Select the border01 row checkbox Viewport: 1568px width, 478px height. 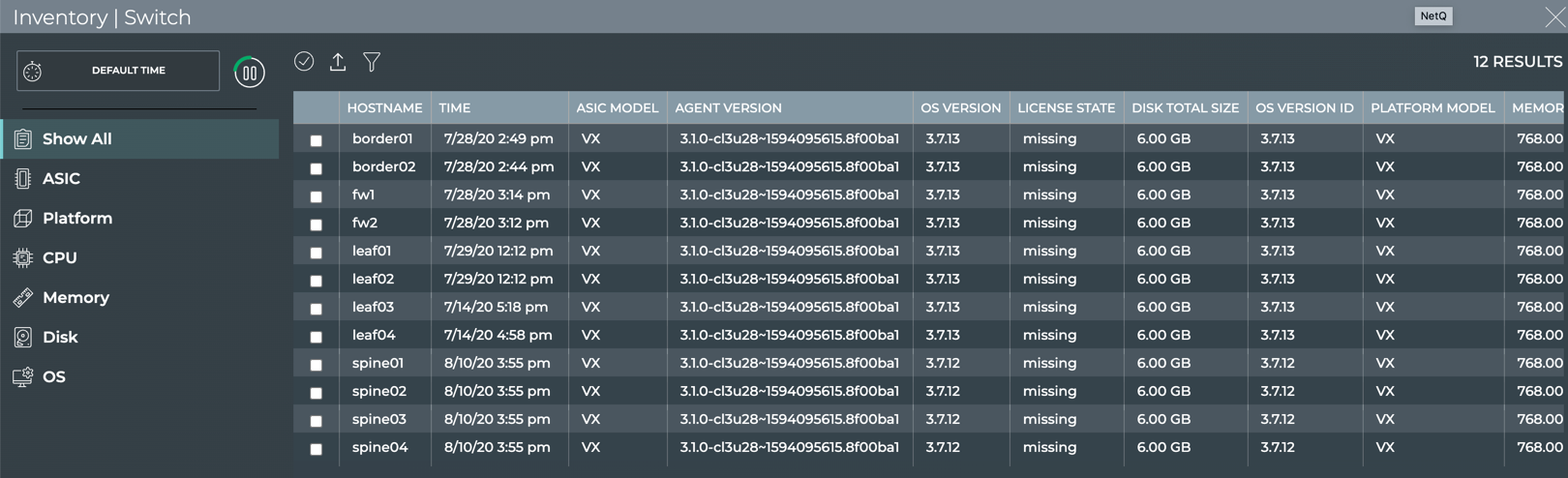(x=317, y=140)
